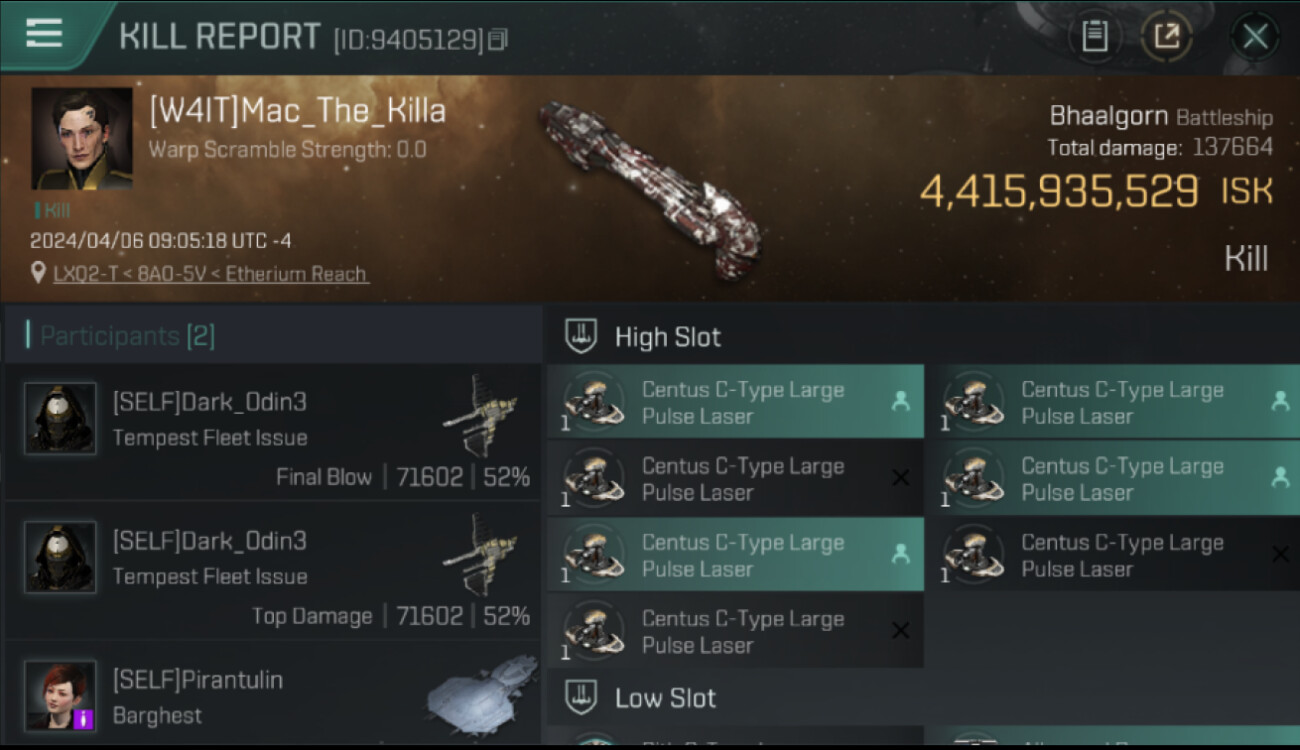Select first highlighted Centus C-Type Pulse Laser

[x=735, y=402]
